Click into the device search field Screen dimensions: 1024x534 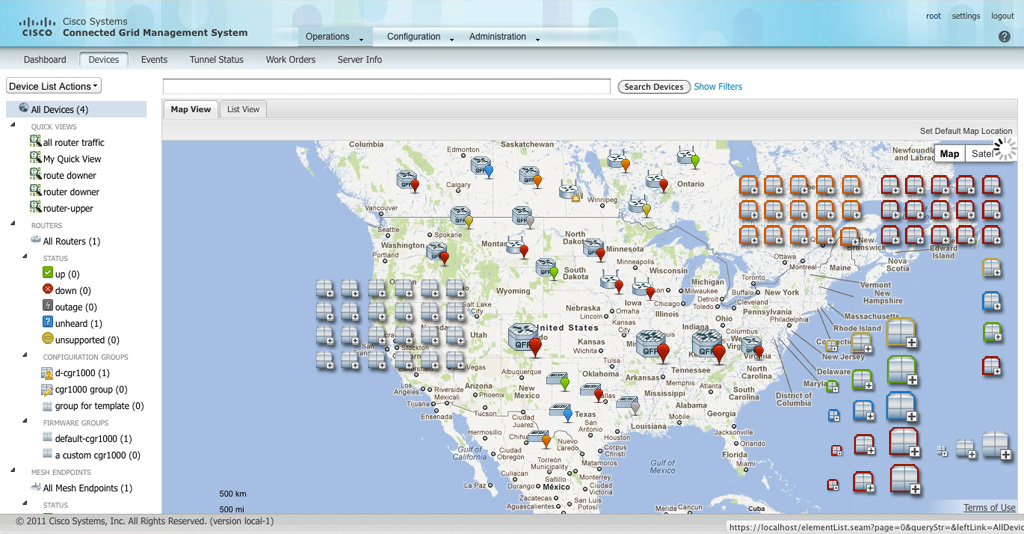coord(386,87)
